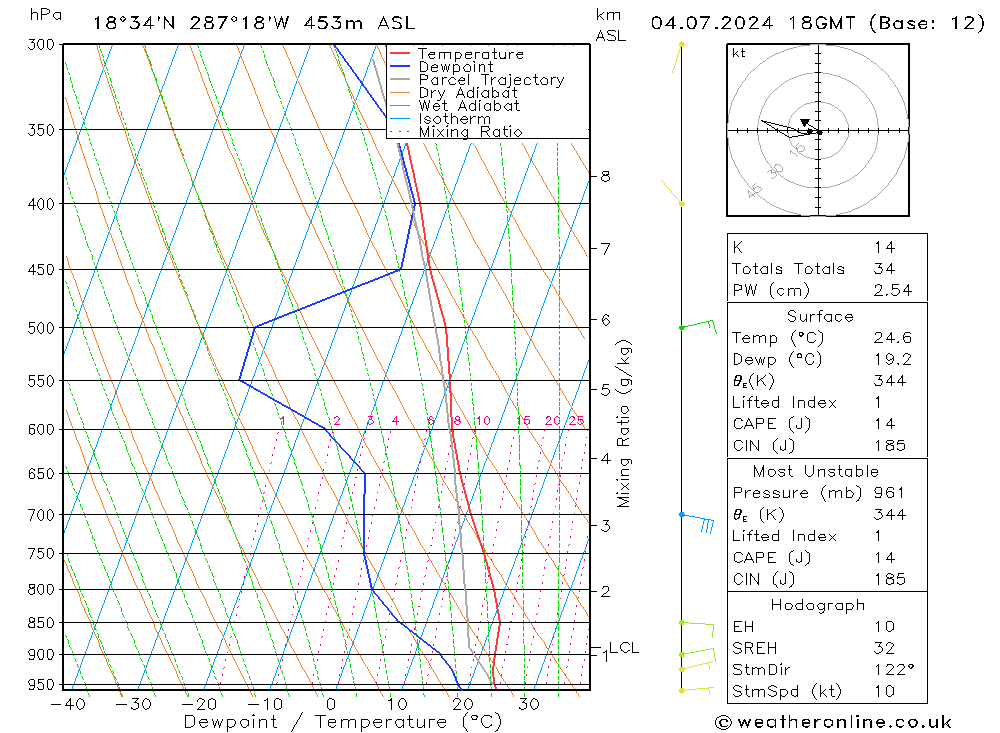
Task: Click the hodograph kt label
Action: coord(739,53)
